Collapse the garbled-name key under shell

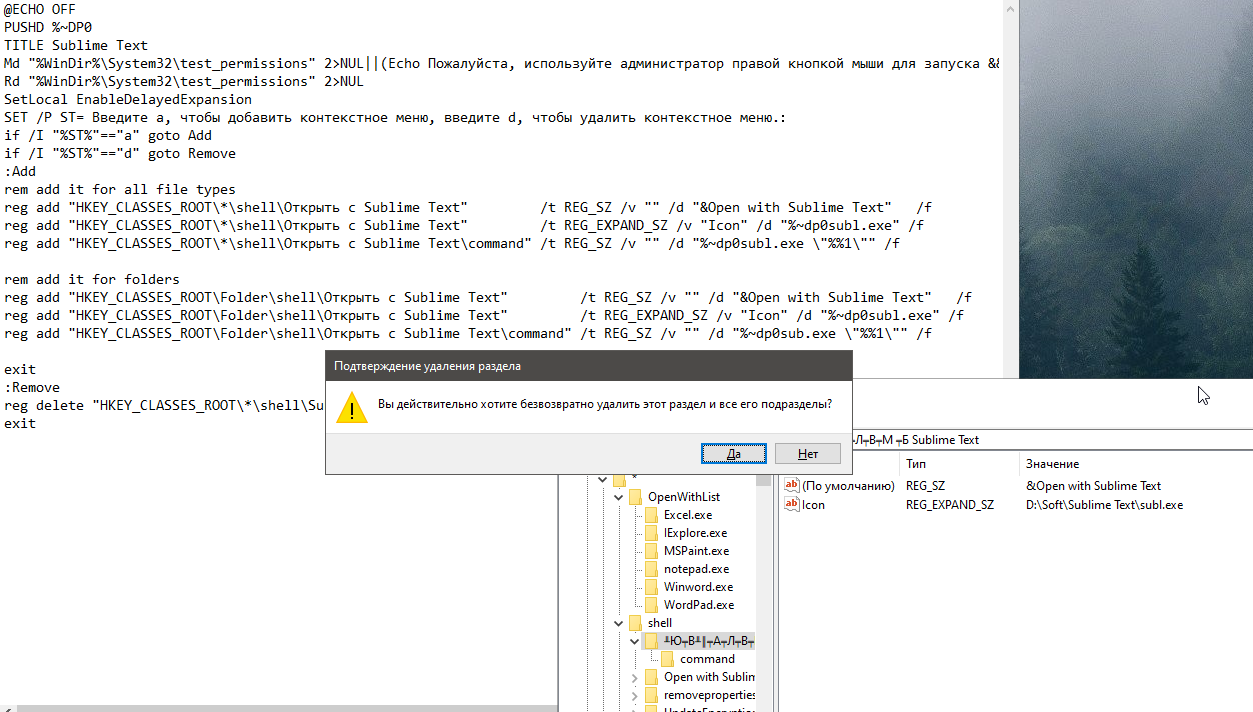coord(635,641)
